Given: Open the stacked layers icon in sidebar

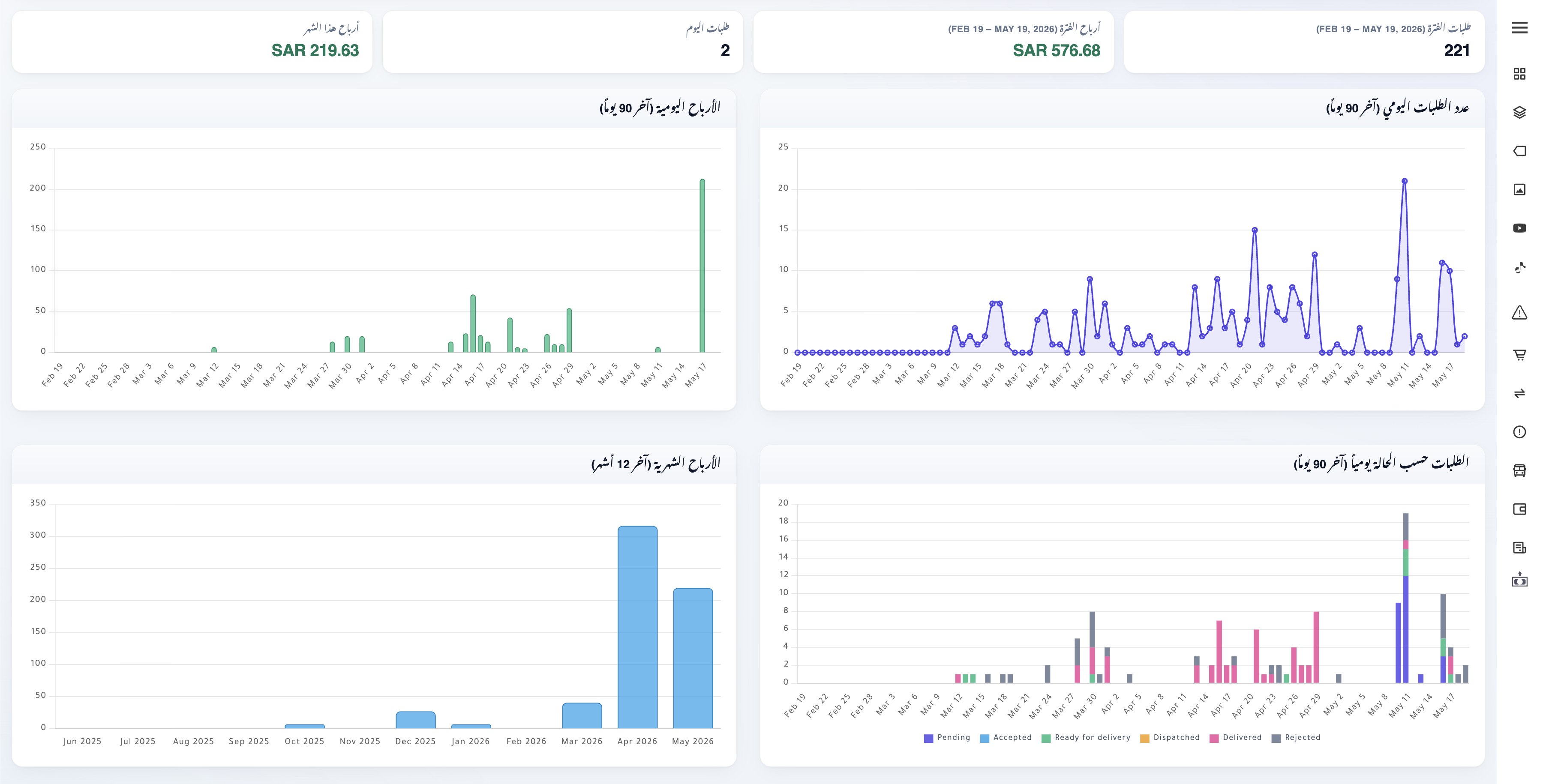Looking at the screenshot, I should coord(1519,112).
